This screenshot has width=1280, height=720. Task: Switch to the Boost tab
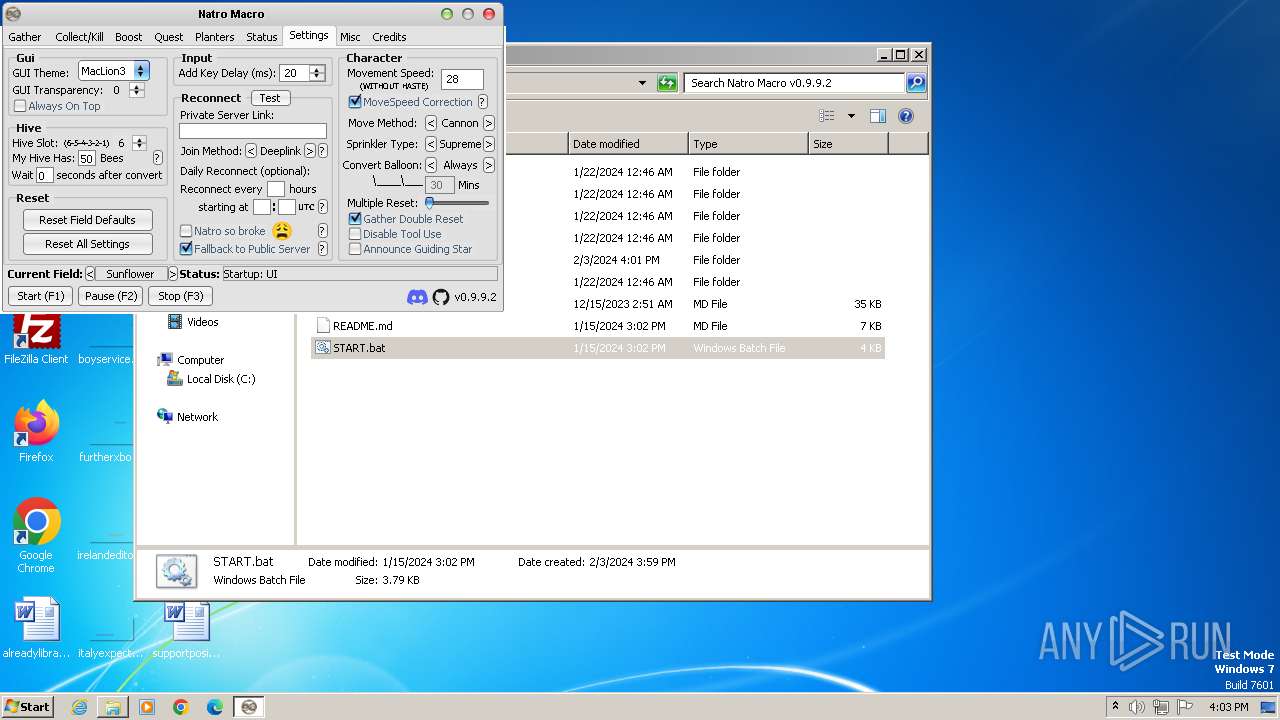[x=128, y=37]
